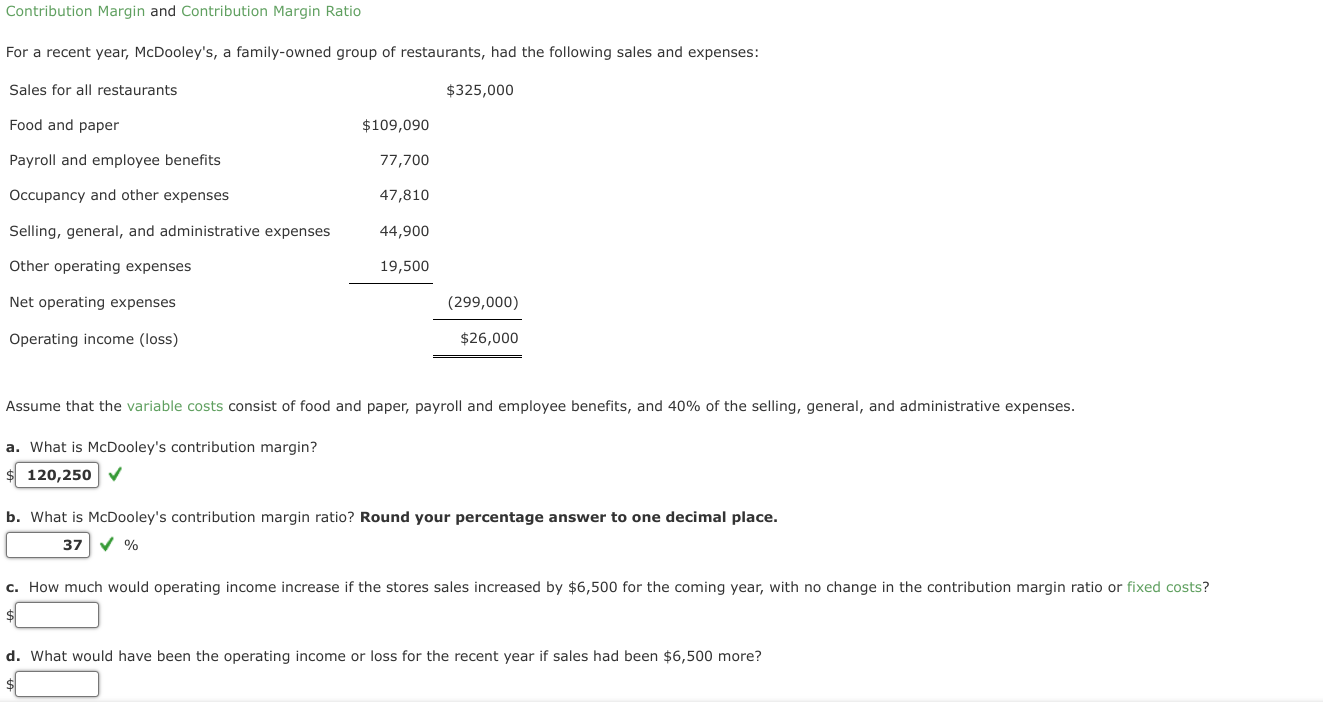Open the Contribution Margin Ratio glossary link
Image resolution: width=1323 pixels, height=702 pixels.
[x=270, y=10]
